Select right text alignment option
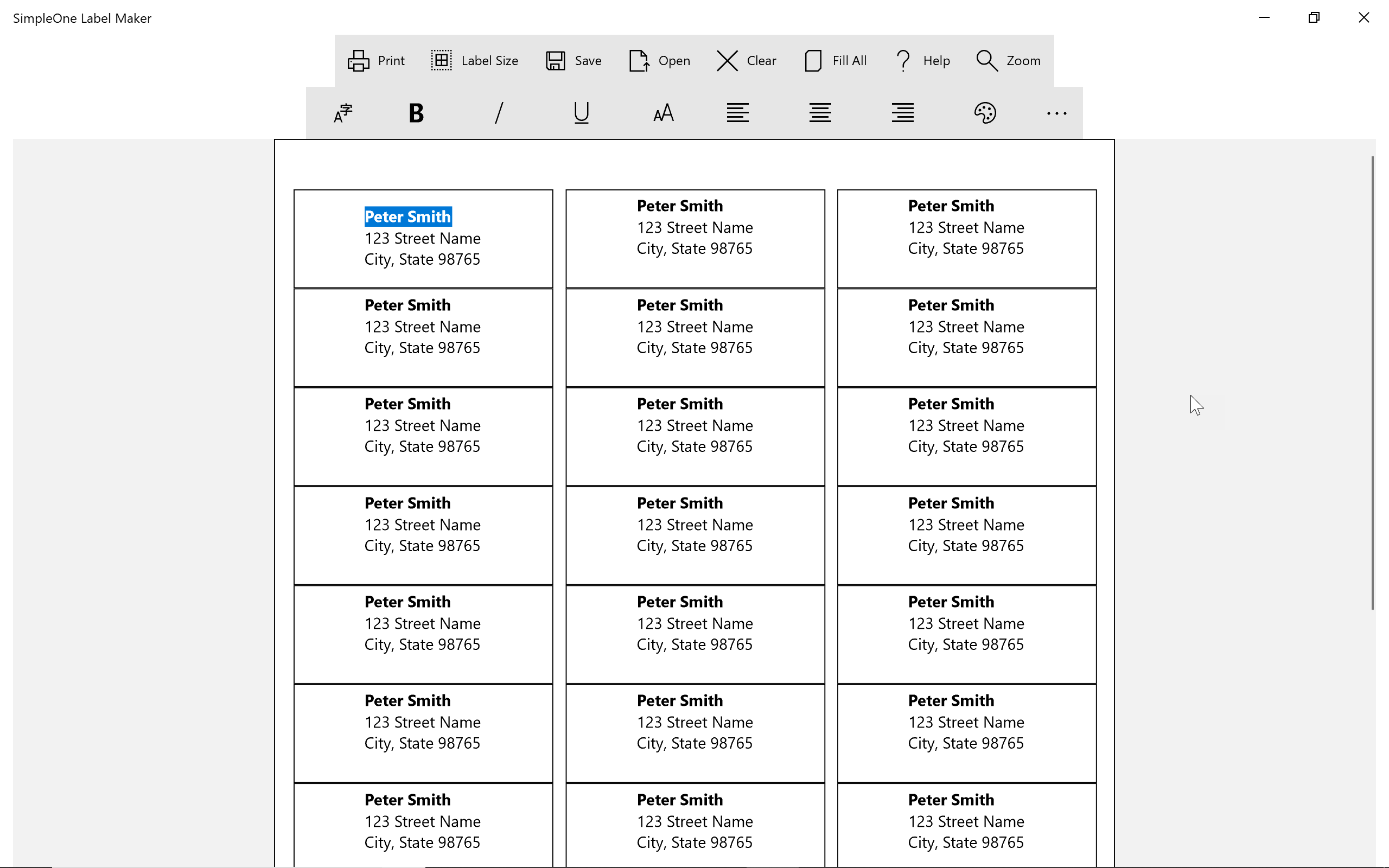Screen dimensions: 1389x868 (x=901, y=113)
